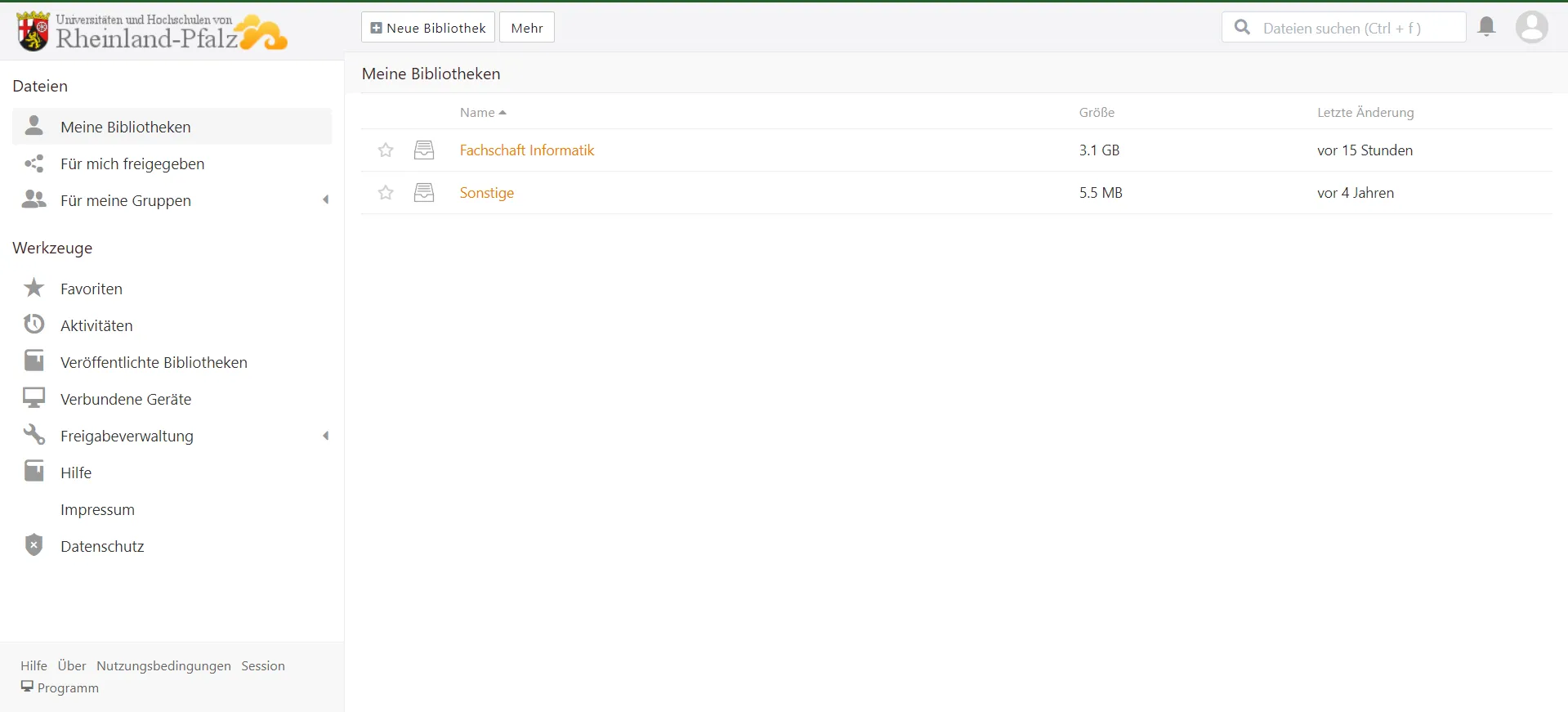Screen dimensions: 1568x712
Task: Star the Fachschaft Informatik library
Action: [386, 150]
